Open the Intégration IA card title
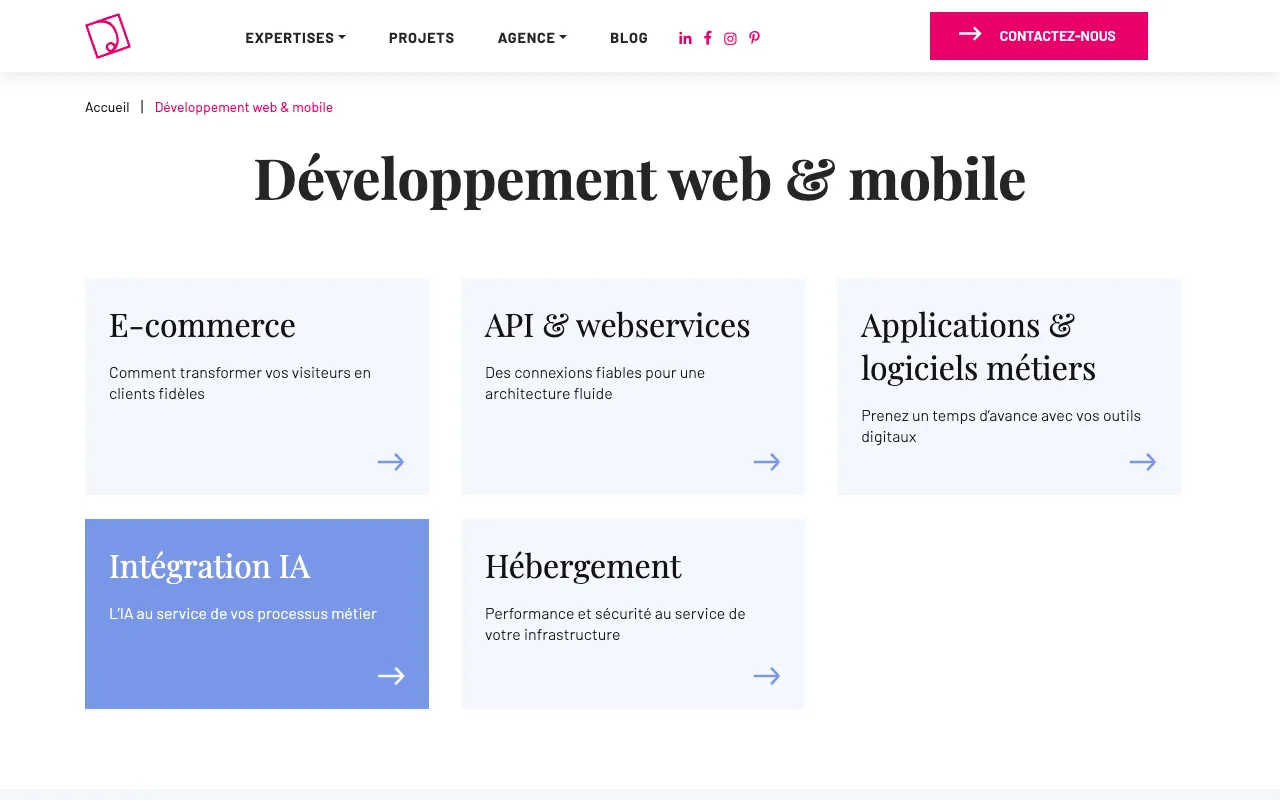Viewport: 1280px width, 800px height. [x=209, y=566]
